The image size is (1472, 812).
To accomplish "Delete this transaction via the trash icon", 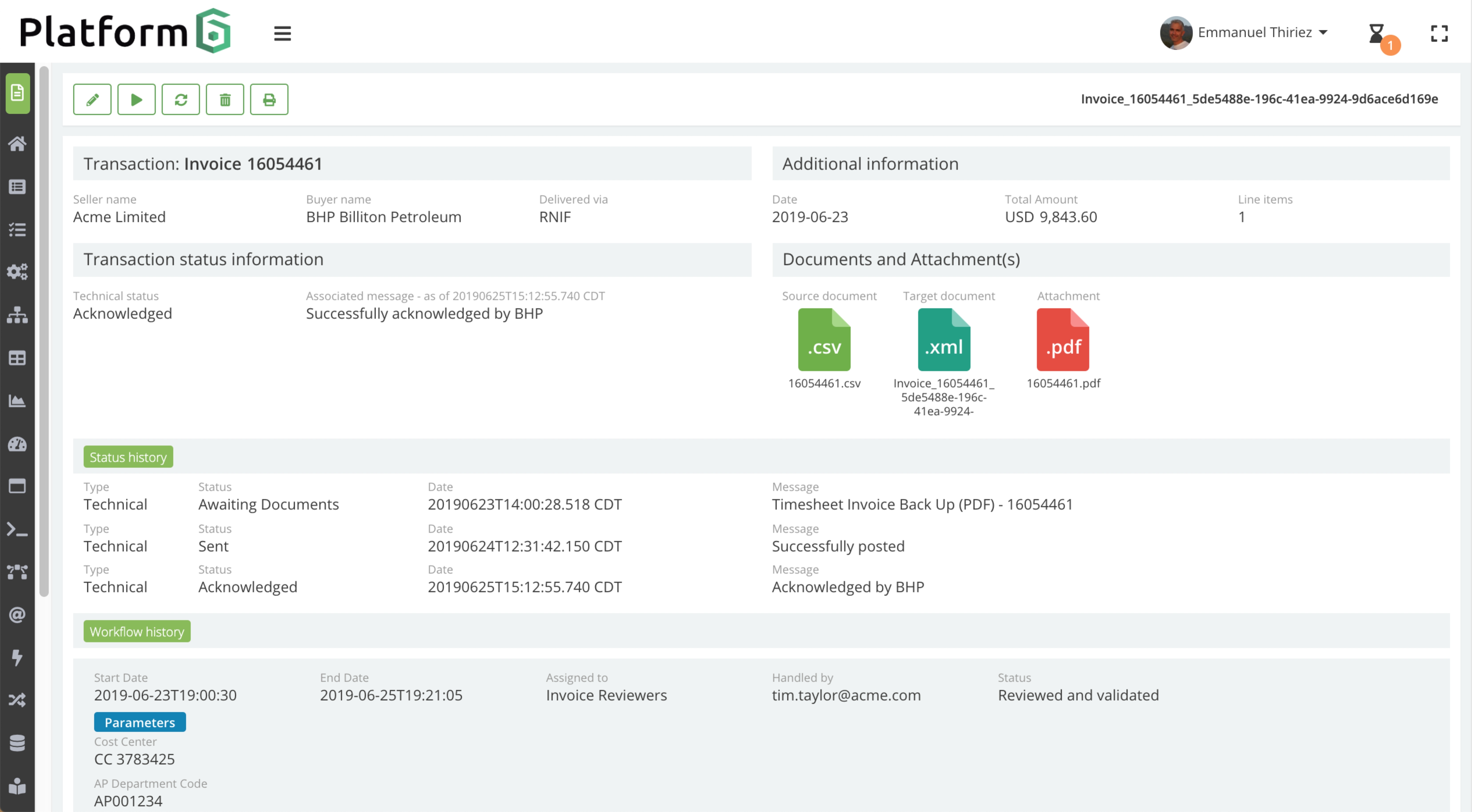I will click(225, 99).
